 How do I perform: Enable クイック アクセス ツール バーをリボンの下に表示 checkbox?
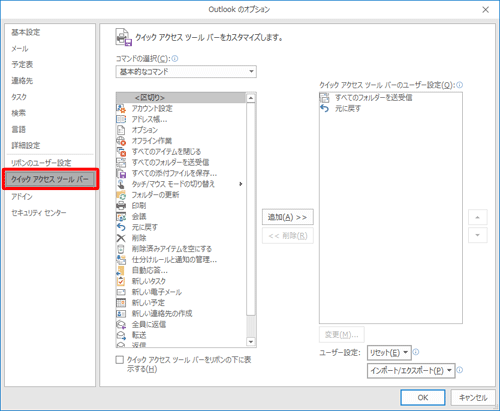pyautogui.click(x=119, y=360)
